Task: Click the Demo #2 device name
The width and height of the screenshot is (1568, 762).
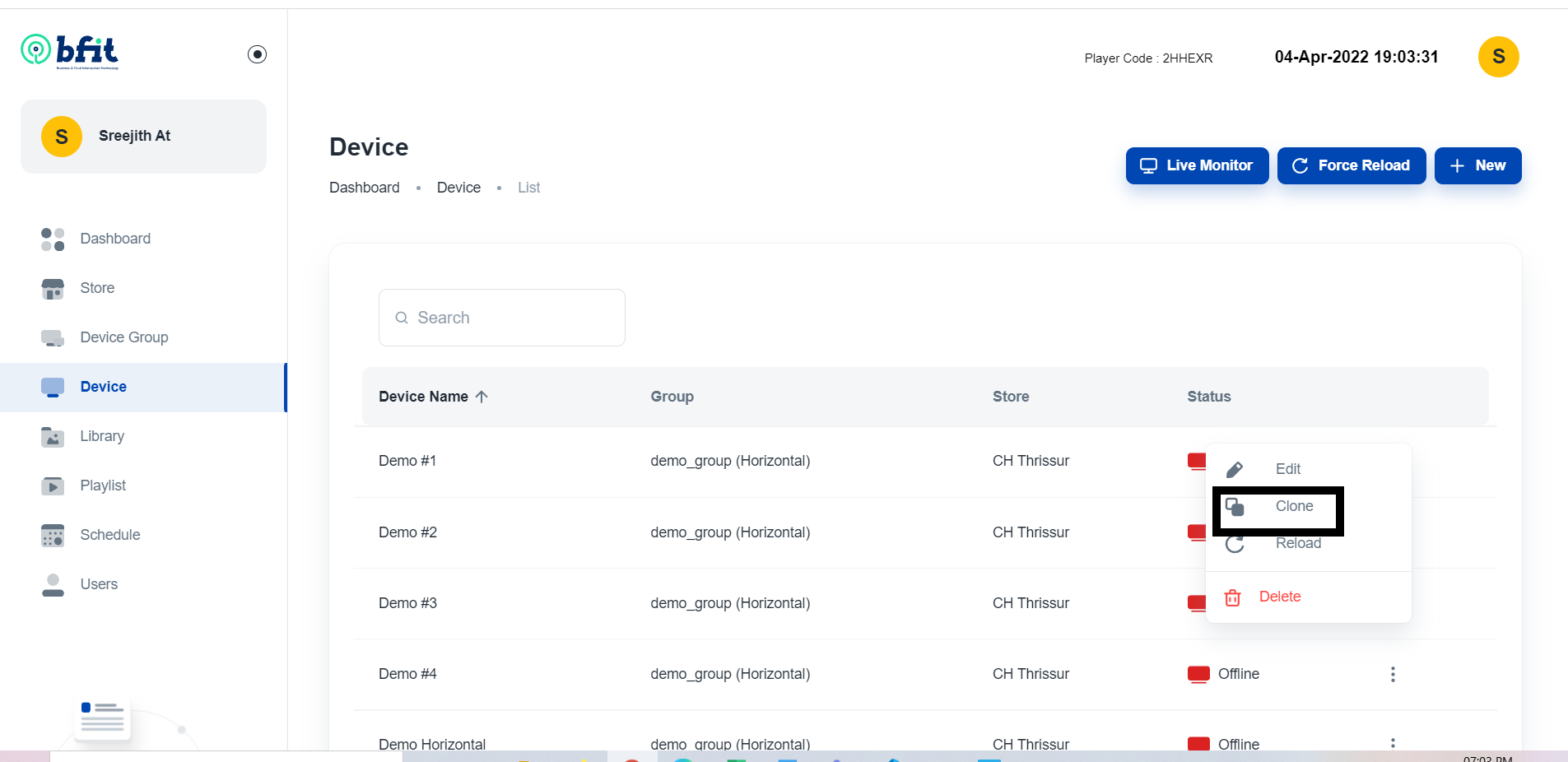Action: [407, 532]
